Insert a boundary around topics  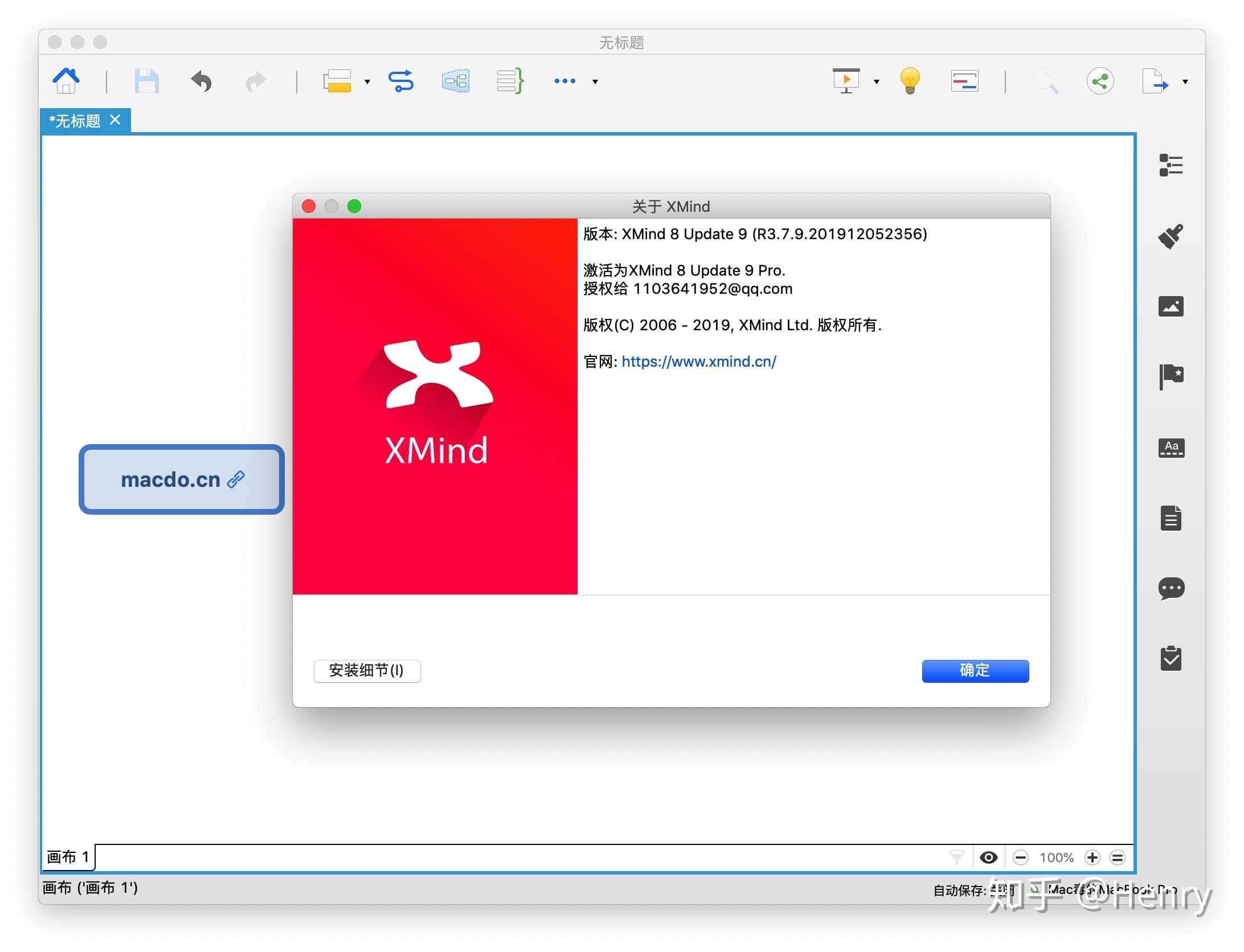(456, 81)
